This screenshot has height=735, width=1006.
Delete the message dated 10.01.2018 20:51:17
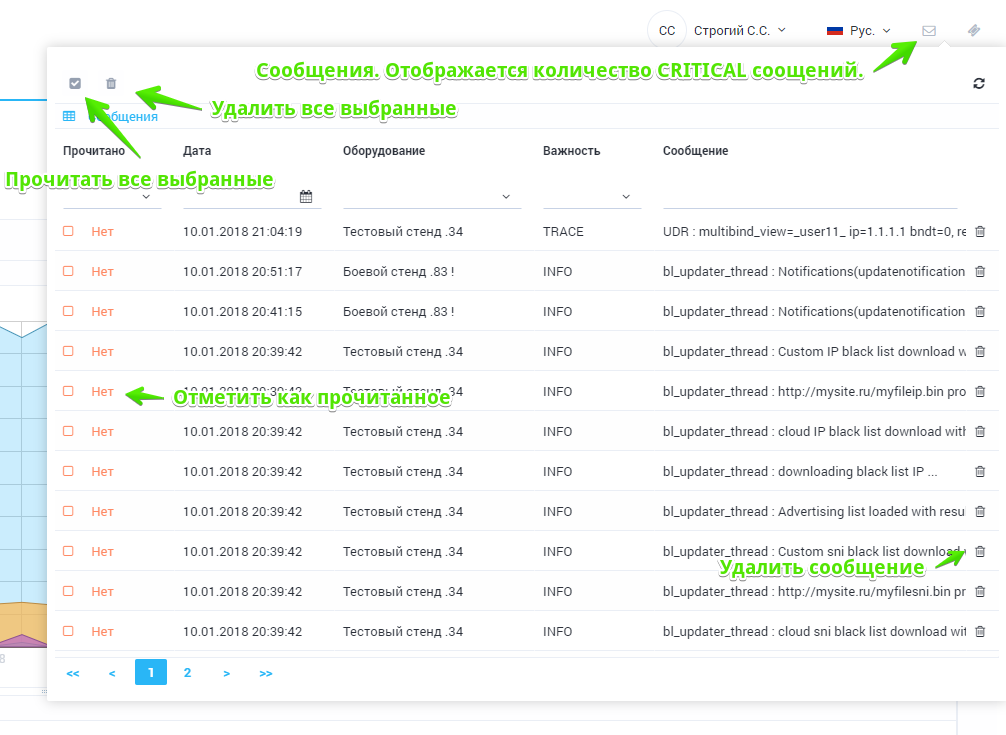point(980,271)
